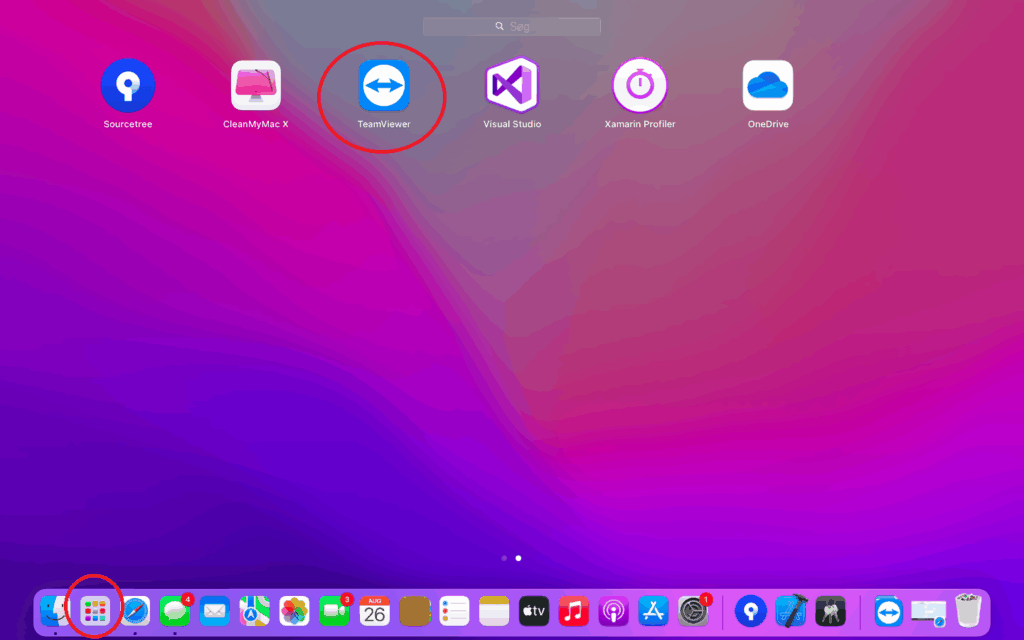The image size is (1024, 640).
Task: Open Xamarin Profiler
Action: tap(640, 86)
